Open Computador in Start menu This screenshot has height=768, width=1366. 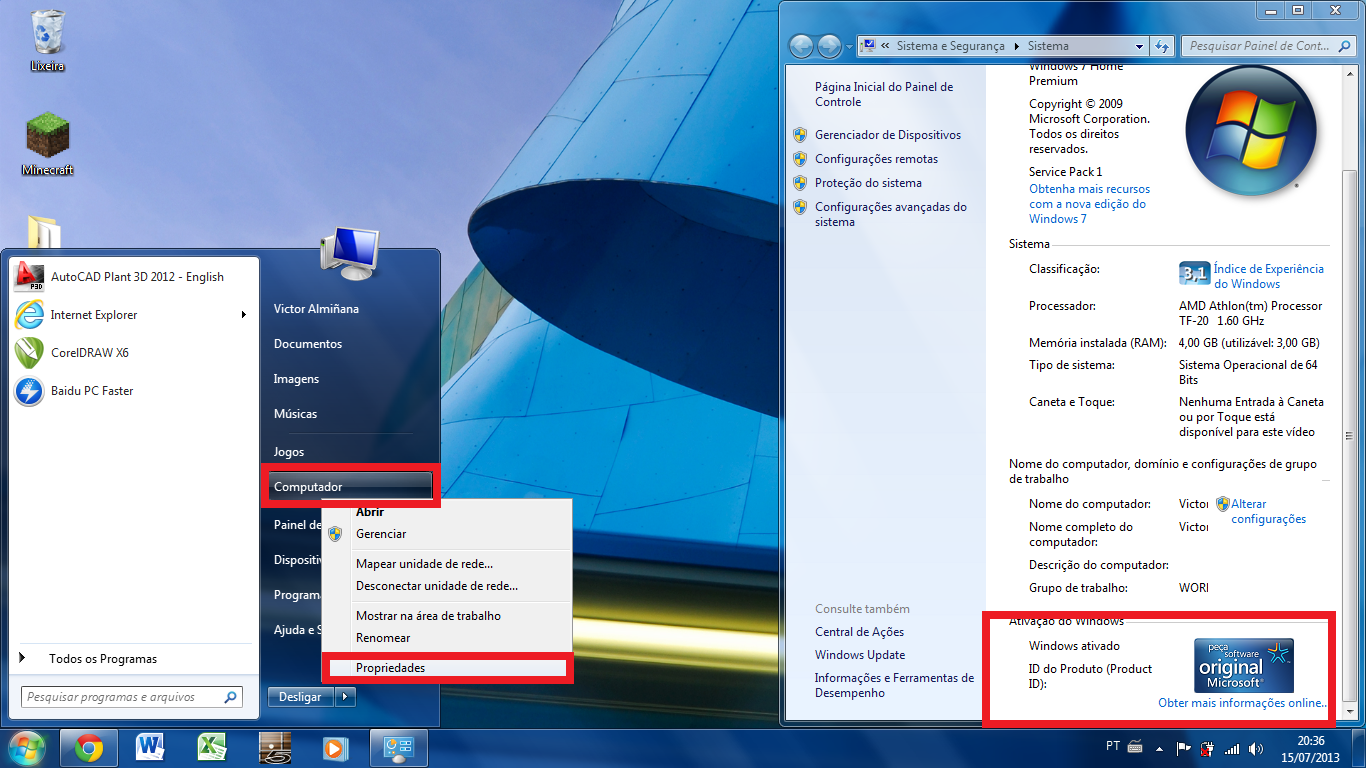[x=351, y=487]
